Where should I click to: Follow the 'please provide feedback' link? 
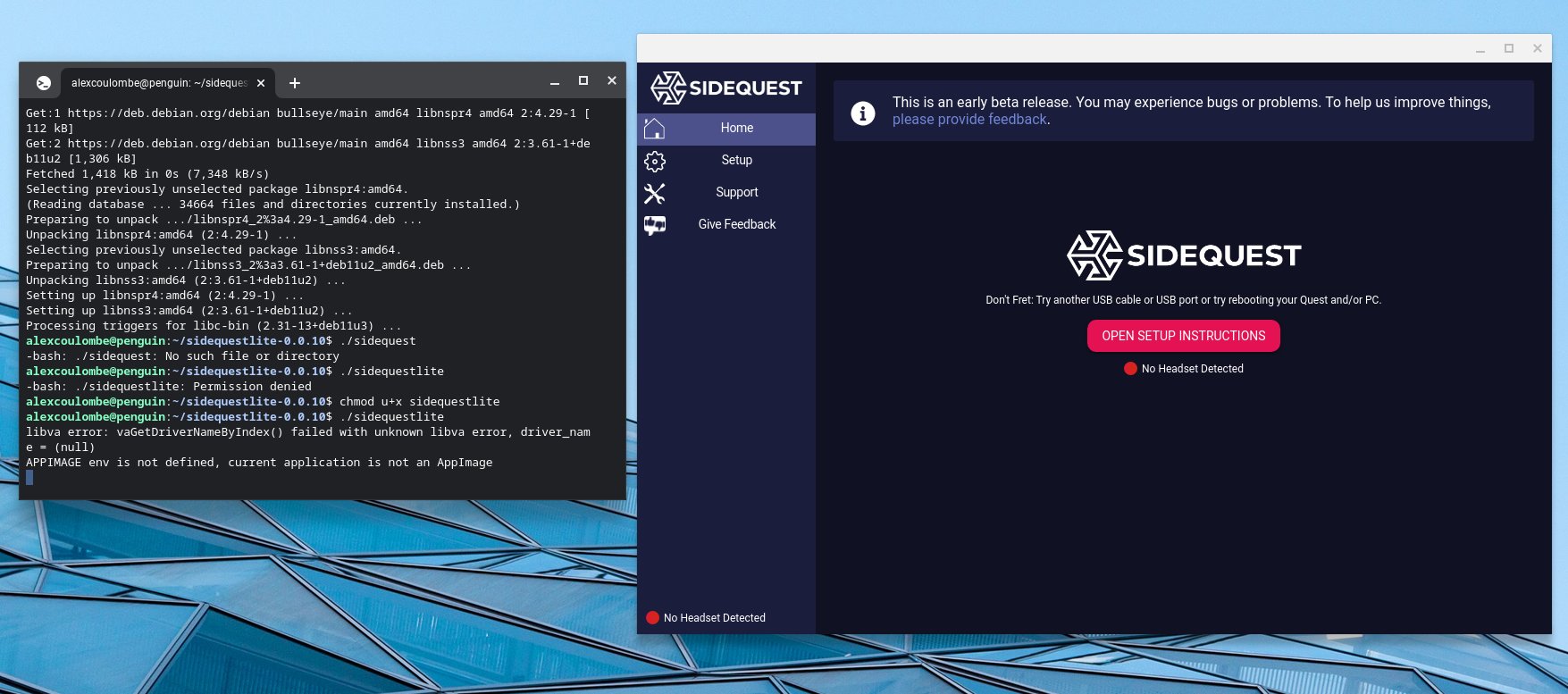(x=969, y=120)
